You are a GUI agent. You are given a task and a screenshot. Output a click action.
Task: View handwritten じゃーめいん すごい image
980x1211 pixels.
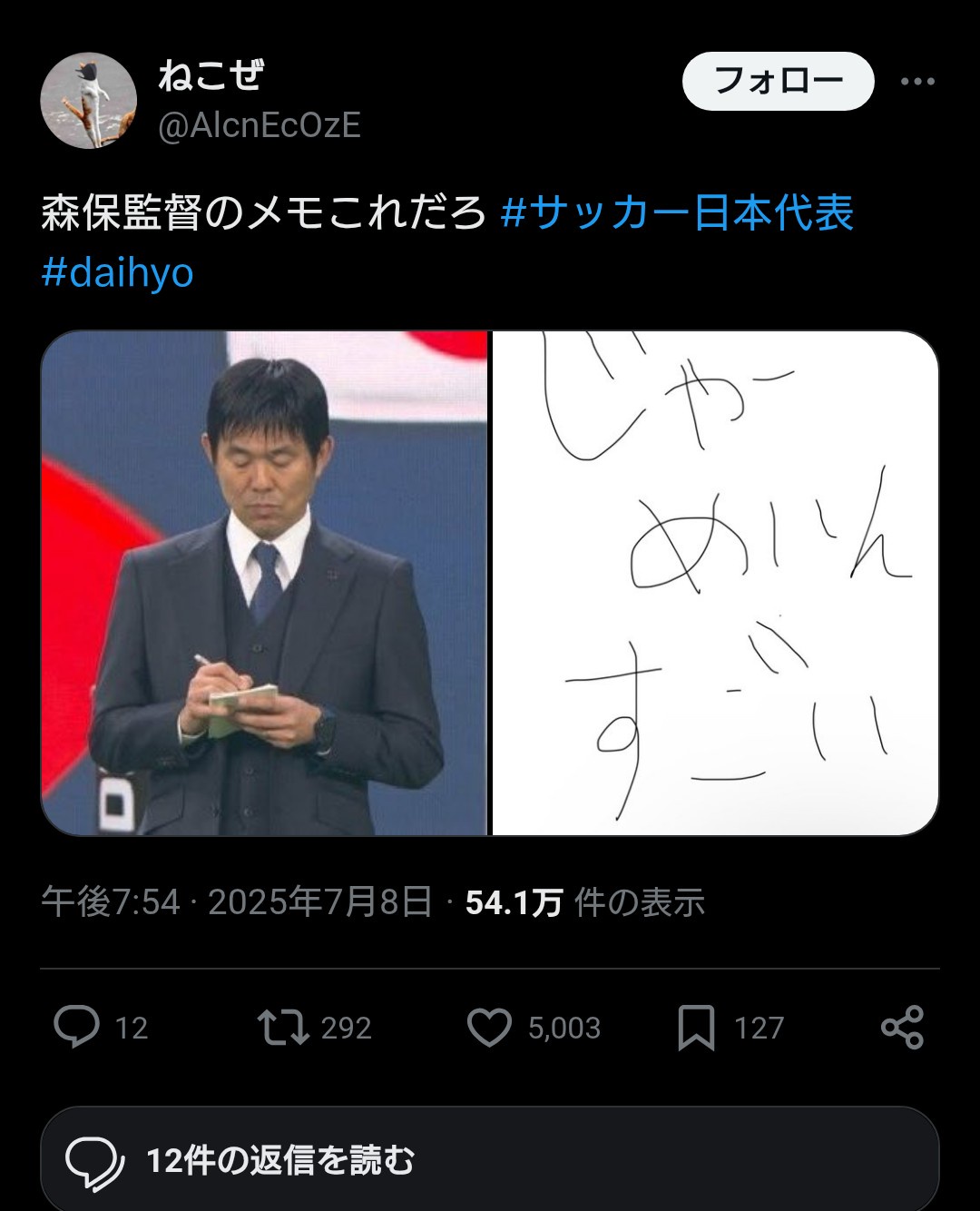tap(715, 583)
